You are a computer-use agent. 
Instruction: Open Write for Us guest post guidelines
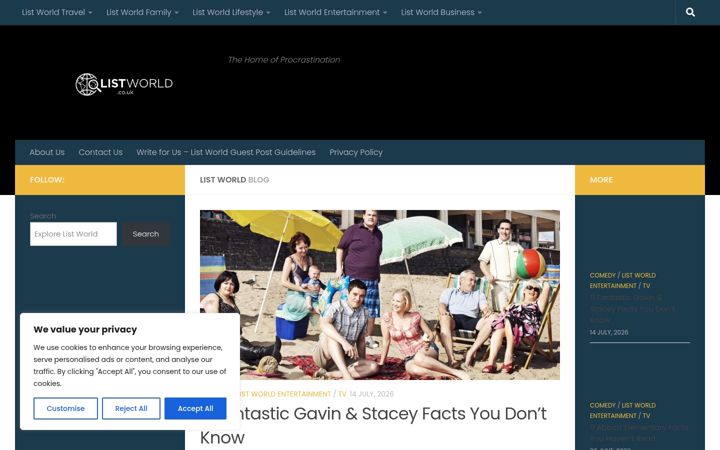pyautogui.click(x=226, y=152)
